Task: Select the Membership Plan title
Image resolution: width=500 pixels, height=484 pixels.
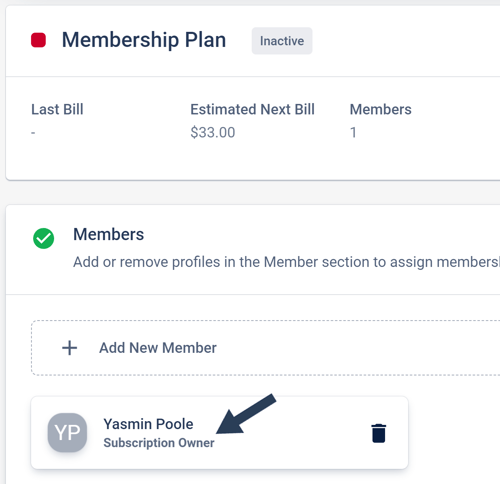Action: tap(144, 40)
